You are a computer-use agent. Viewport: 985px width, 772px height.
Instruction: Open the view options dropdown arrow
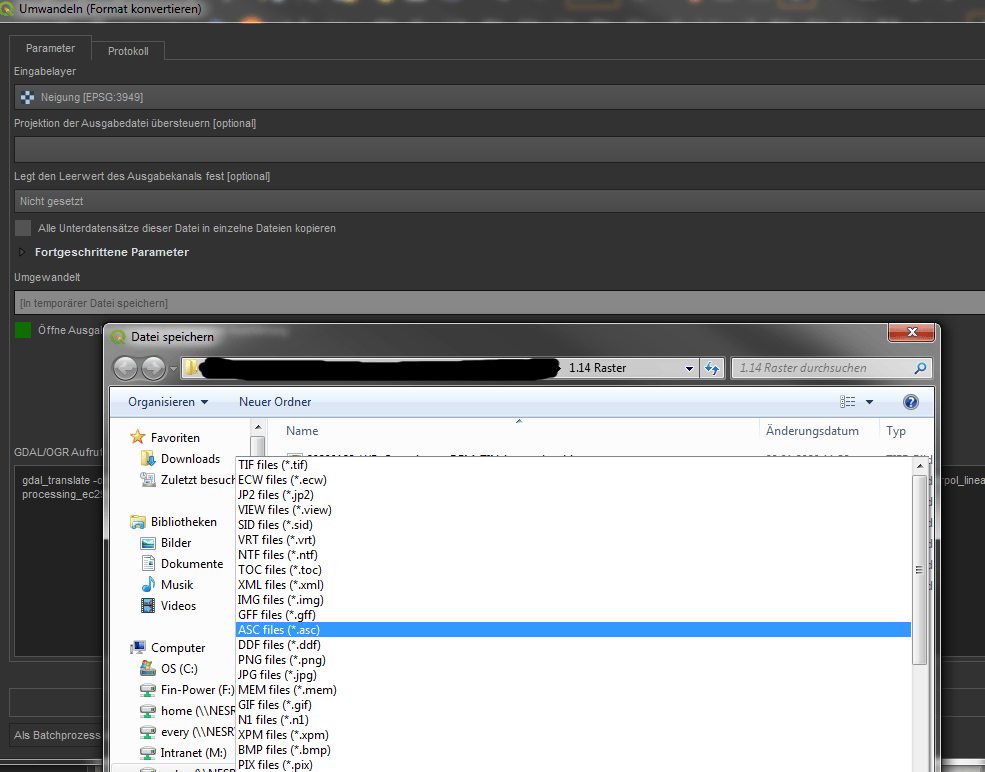tap(869, 402)
